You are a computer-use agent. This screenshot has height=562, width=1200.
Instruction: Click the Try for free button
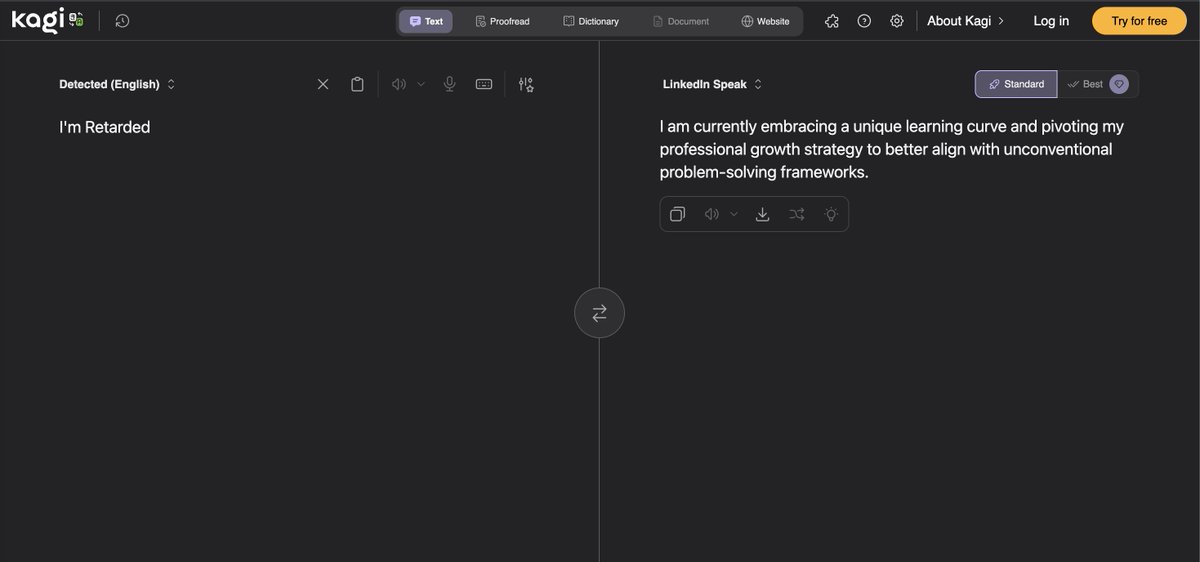pyautogui.click(x=1139, y=21)
